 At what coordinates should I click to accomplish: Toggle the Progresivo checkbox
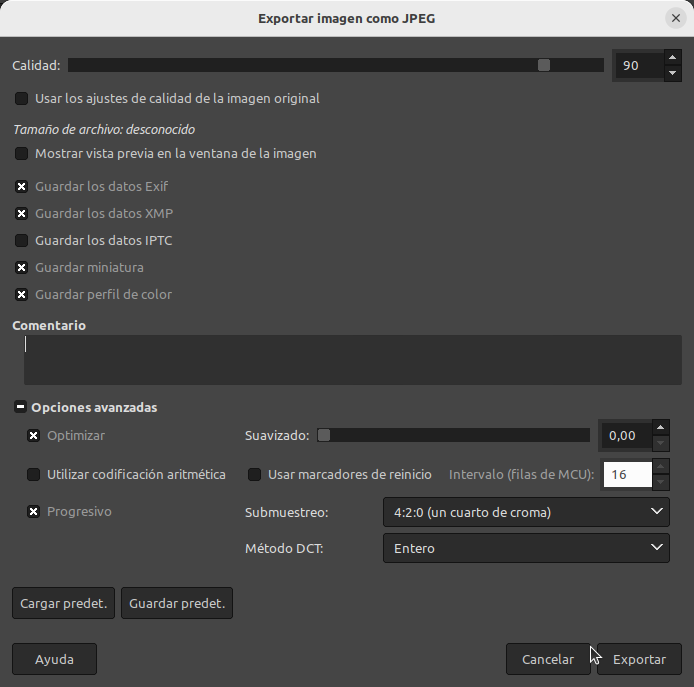[34, 512]
